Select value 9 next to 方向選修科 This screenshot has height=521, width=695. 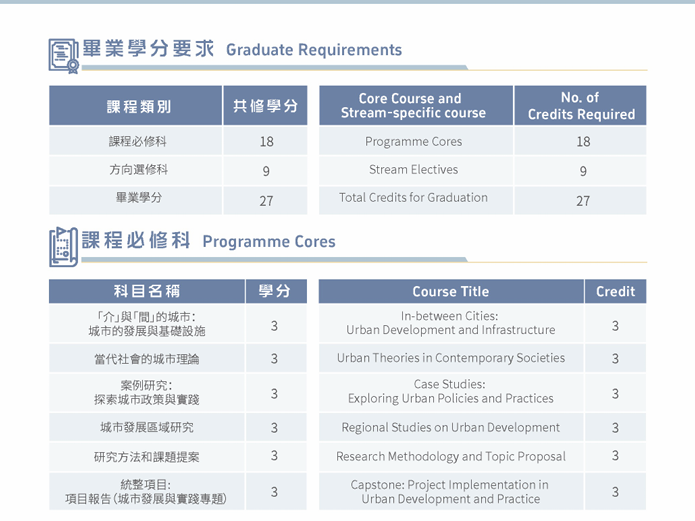click(265, 170)
